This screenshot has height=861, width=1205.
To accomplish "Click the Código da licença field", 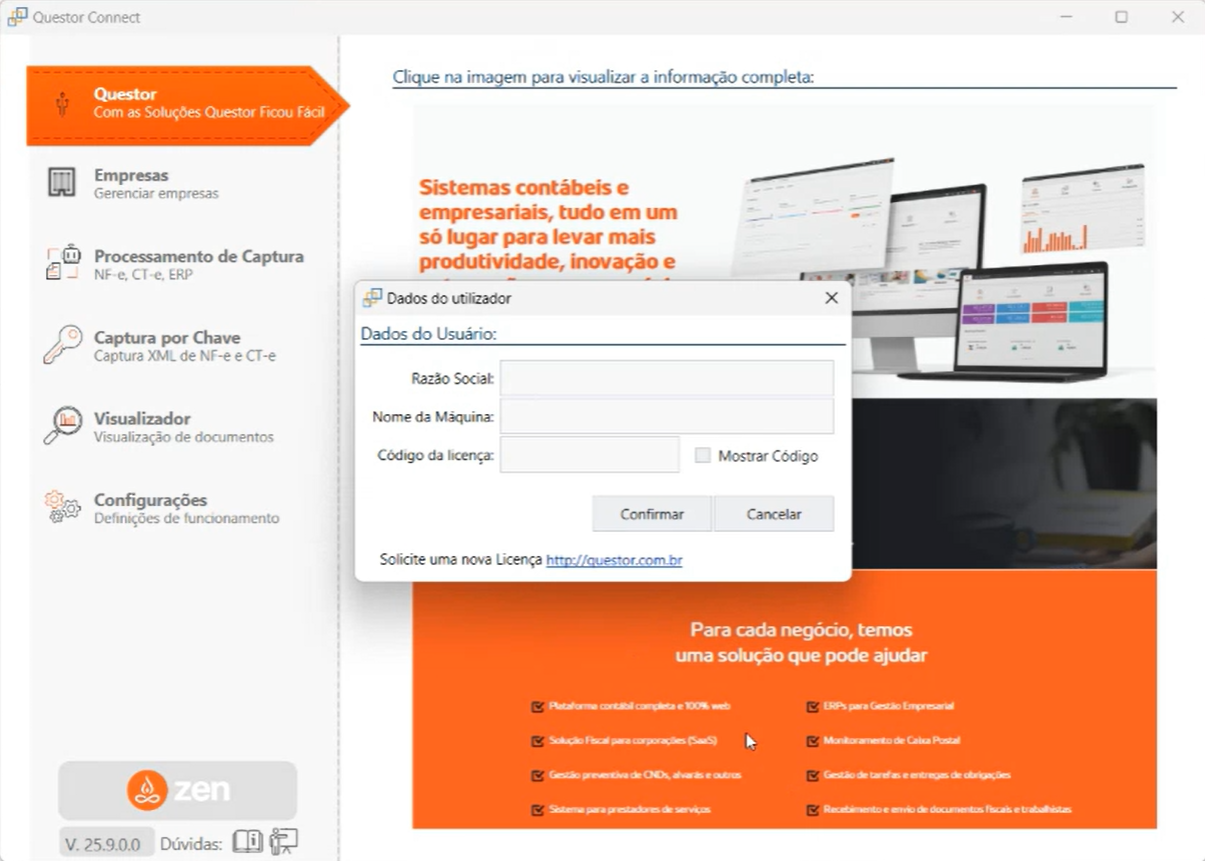I will coord(589,455).
